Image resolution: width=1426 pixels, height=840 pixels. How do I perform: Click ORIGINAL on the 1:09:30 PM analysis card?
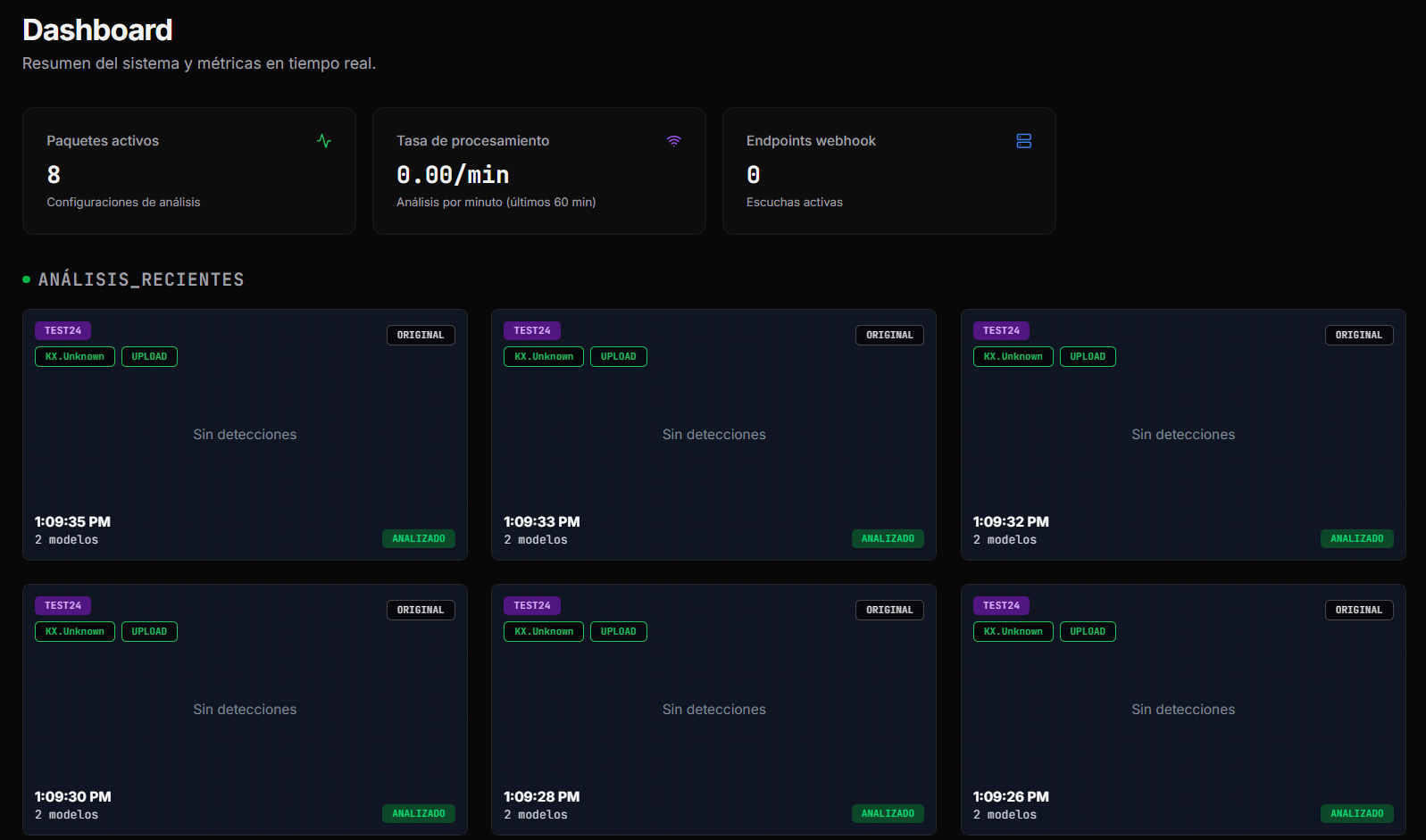(421, 610)
